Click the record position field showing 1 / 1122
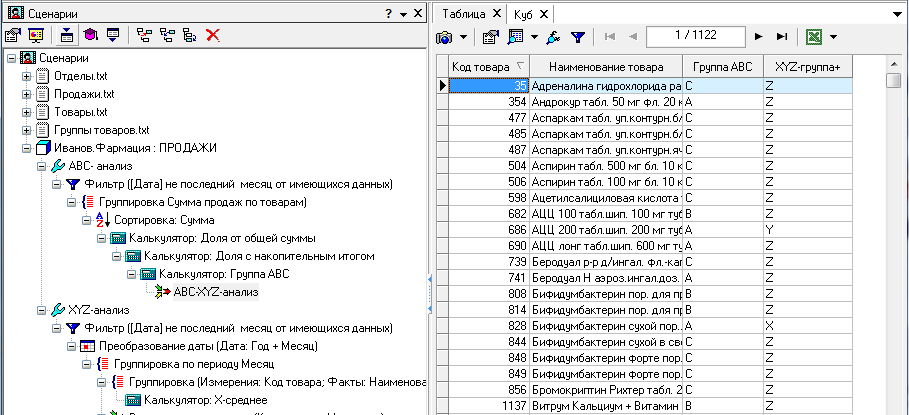This screenshot has width=909, height=415. [x=695, y=36]
